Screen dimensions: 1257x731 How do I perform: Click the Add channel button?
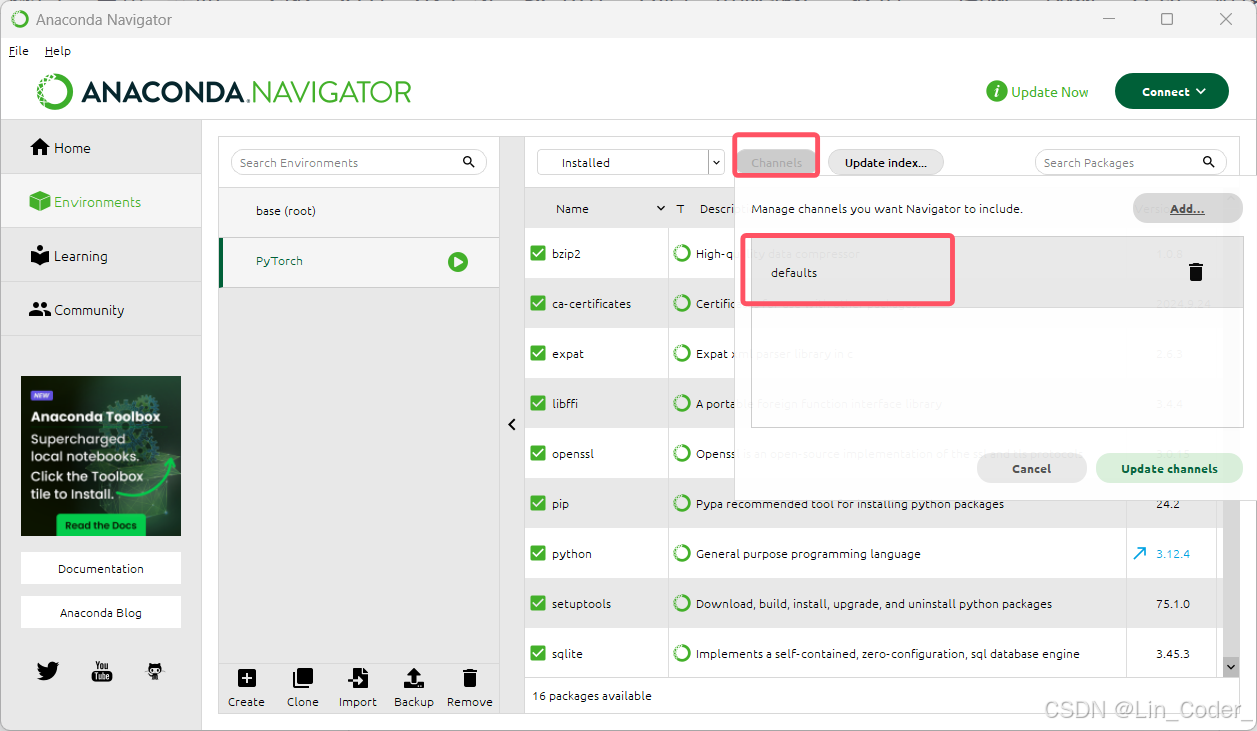(x=1188, y=209)
